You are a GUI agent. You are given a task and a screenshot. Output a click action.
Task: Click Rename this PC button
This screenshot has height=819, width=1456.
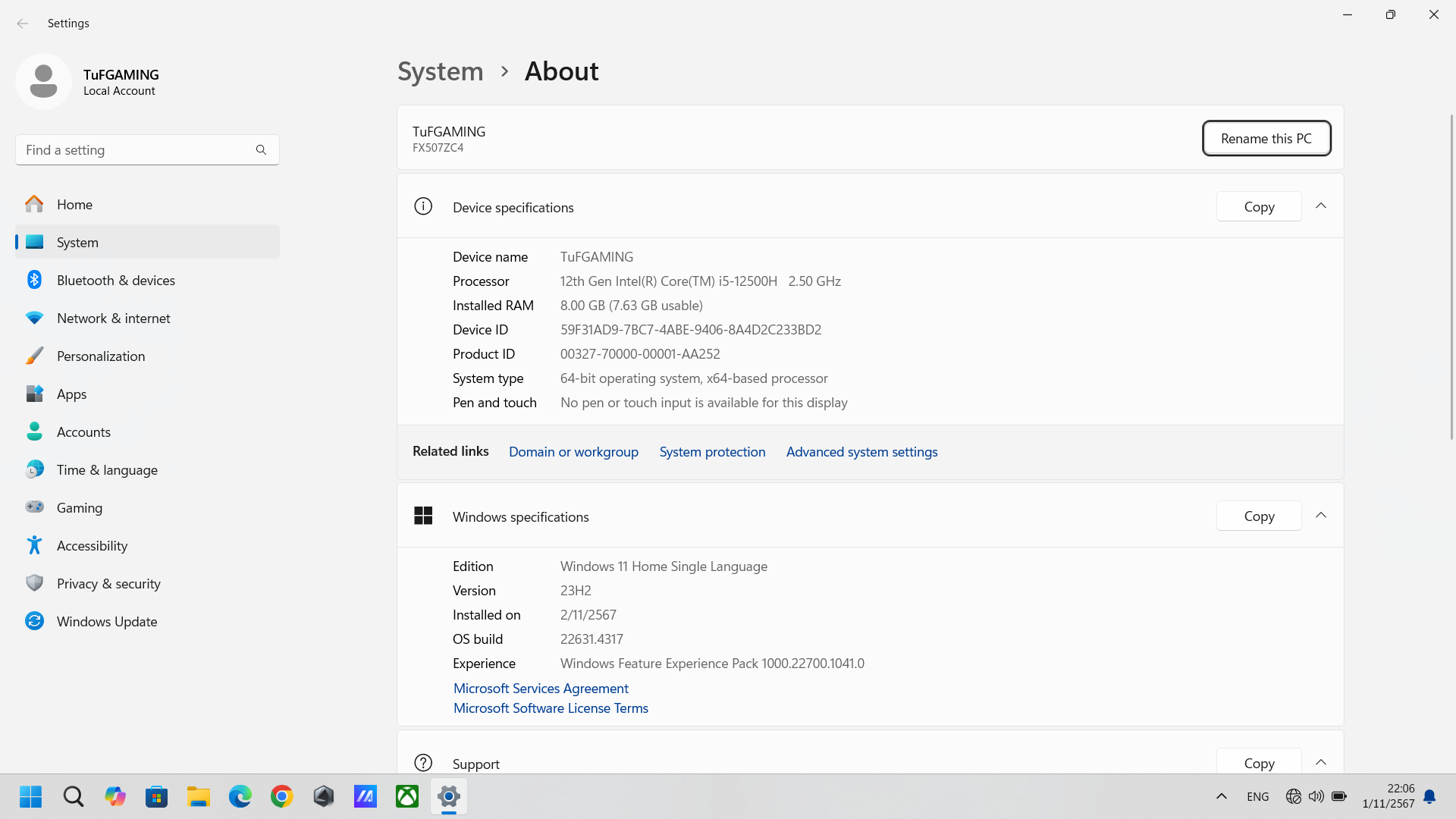[x=1266, y=139]
